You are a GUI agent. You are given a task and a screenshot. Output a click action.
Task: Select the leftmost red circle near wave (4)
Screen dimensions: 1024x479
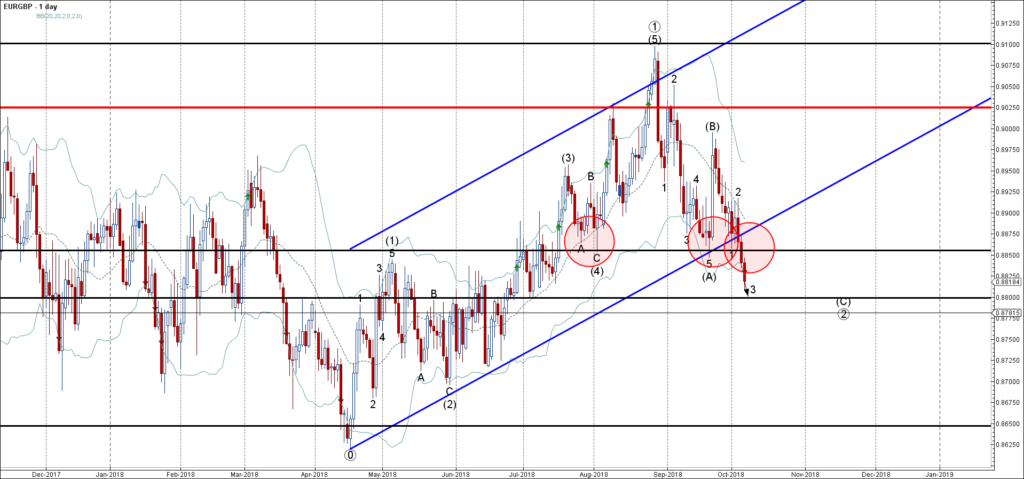pyautogui.click(x=589, y=240)
